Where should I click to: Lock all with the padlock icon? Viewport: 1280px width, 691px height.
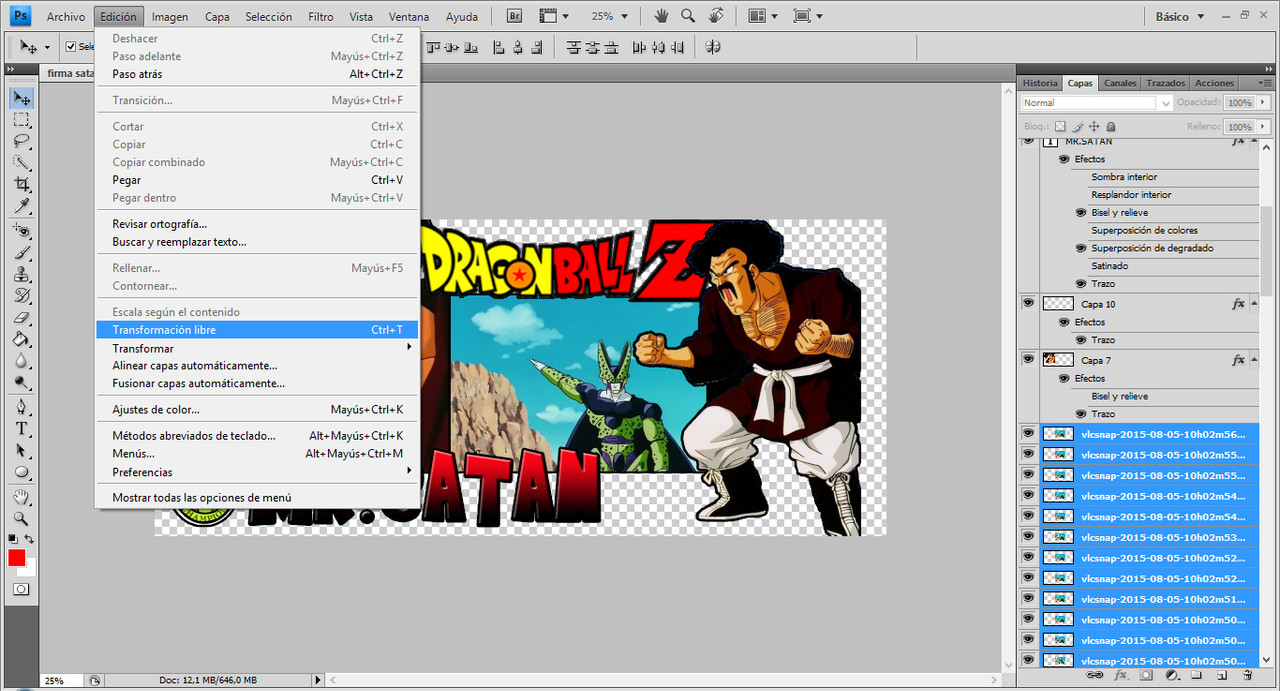click(1111, 127)
